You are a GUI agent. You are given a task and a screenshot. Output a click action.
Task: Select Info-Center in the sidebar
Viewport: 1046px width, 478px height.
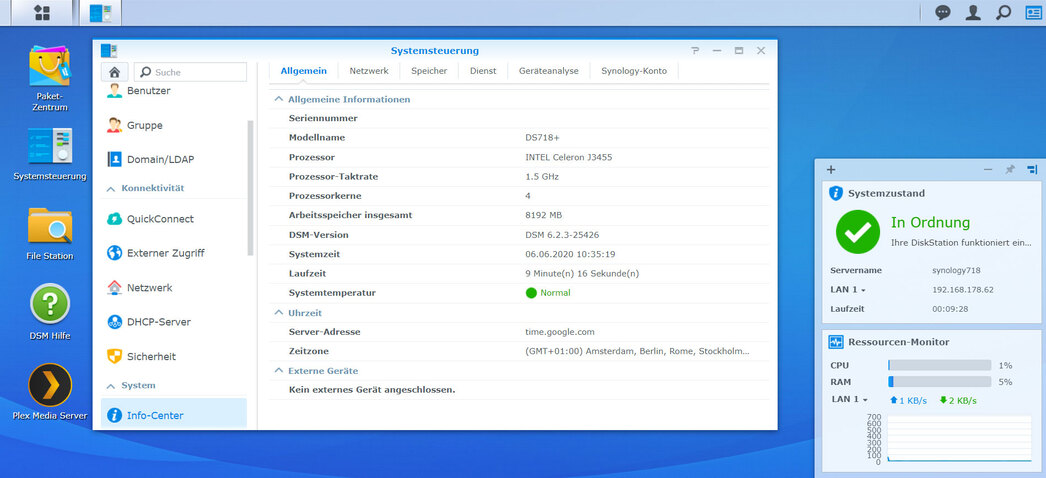[x=173, y=415]
